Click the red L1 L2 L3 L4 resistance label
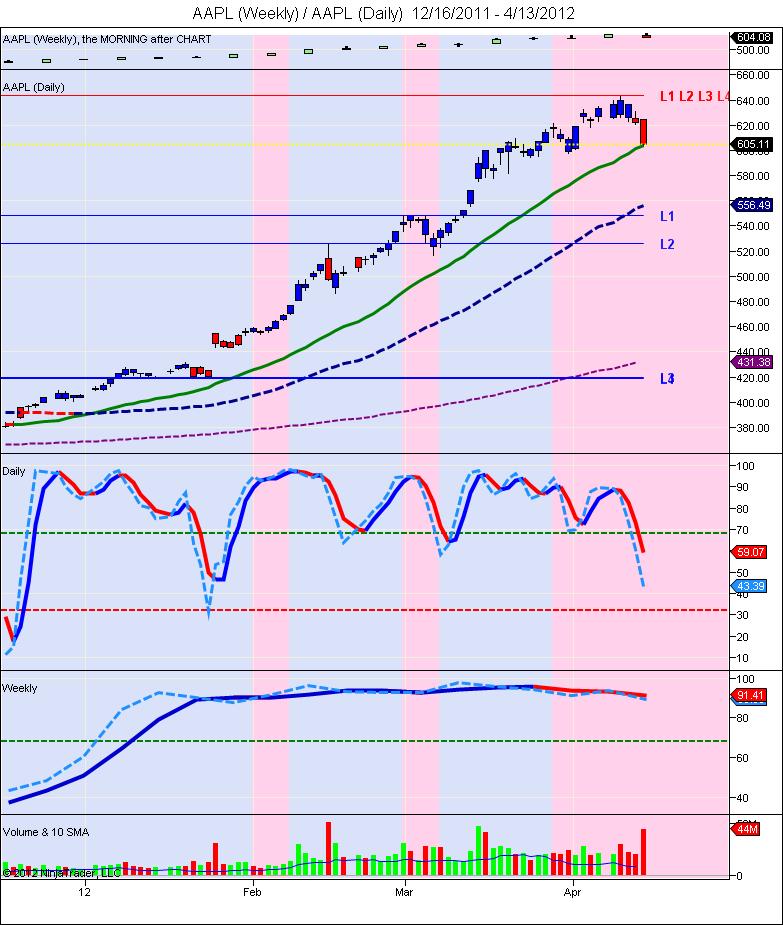Image resolution: width=783 pixels, height=925 pixels. [694, 96]
